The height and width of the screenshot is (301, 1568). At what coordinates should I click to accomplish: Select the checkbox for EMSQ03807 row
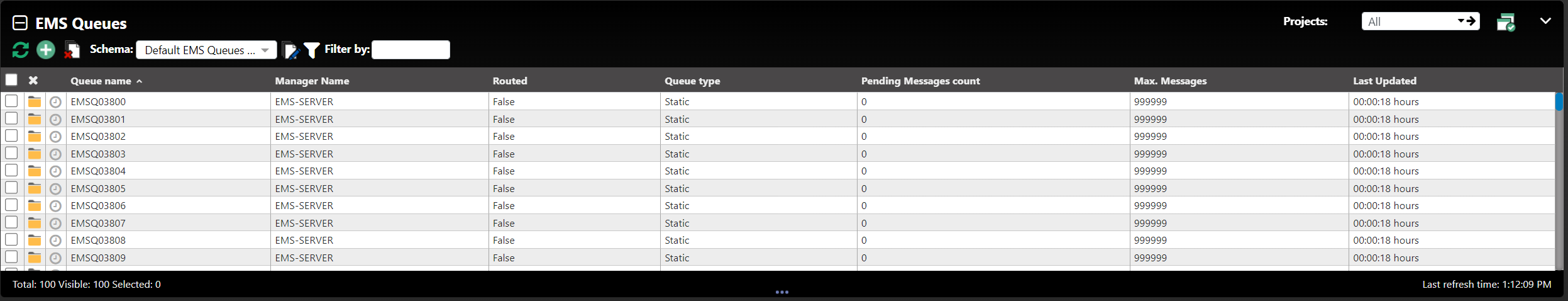pyautogui.click(x=11, y=222)
